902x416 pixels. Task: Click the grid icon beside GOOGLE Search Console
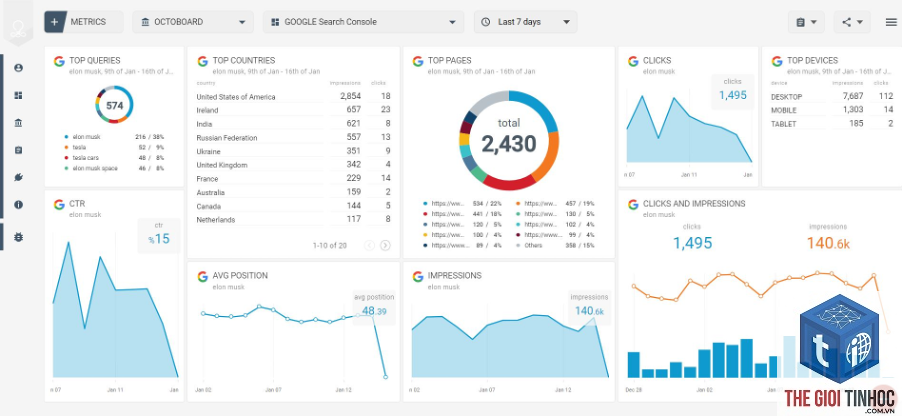click(x=275, y=22)
